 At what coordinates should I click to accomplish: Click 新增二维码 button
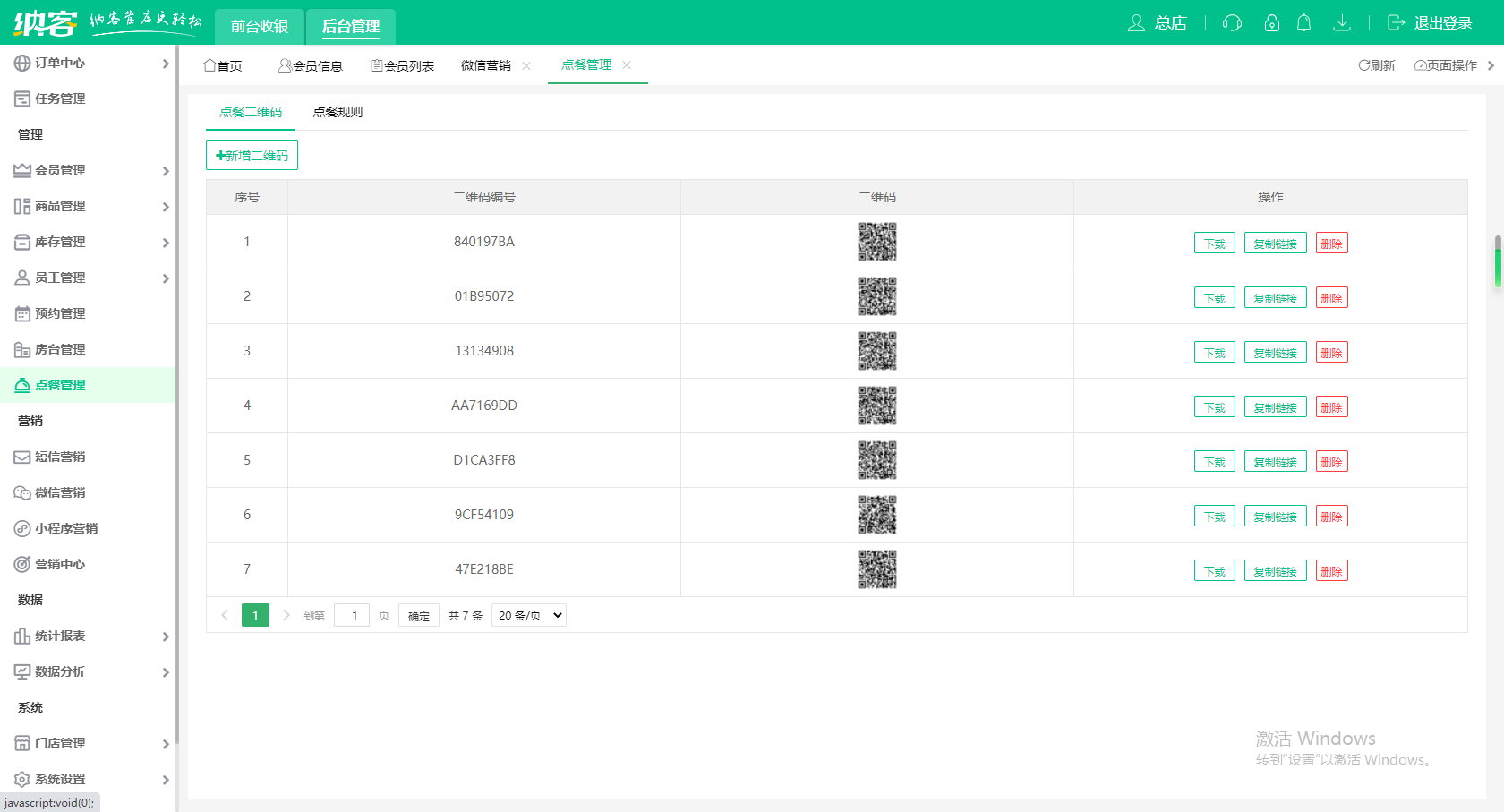[252, 155]
